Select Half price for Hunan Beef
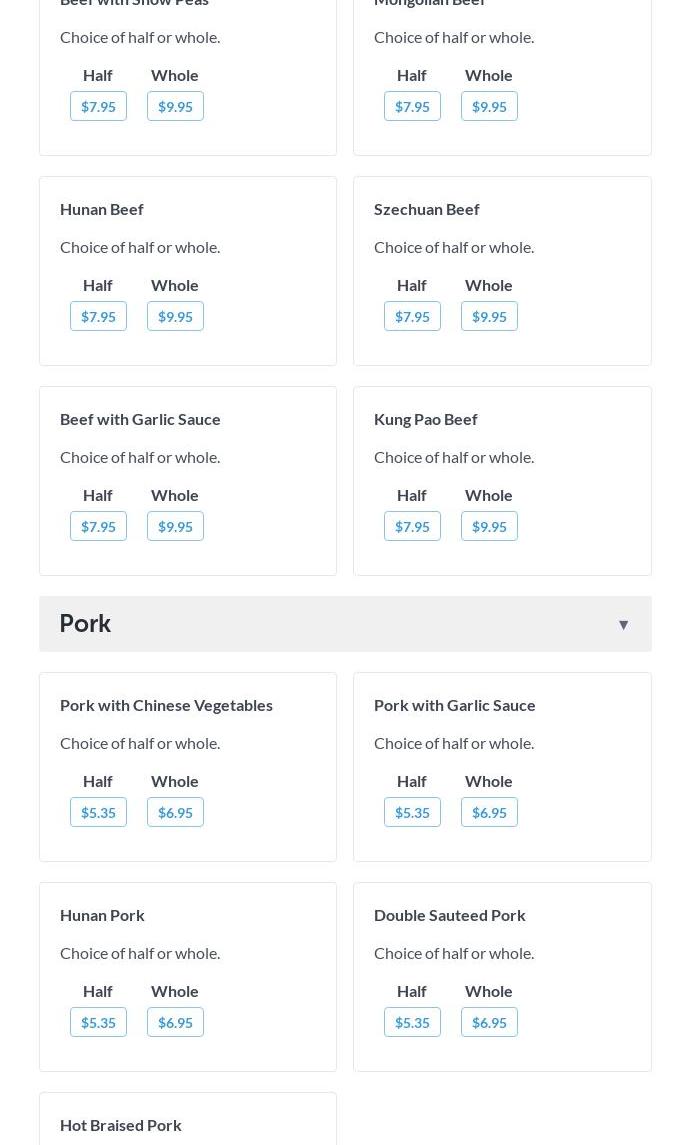The height and width of the screenshot is (1145, 690). pos(98,316)
